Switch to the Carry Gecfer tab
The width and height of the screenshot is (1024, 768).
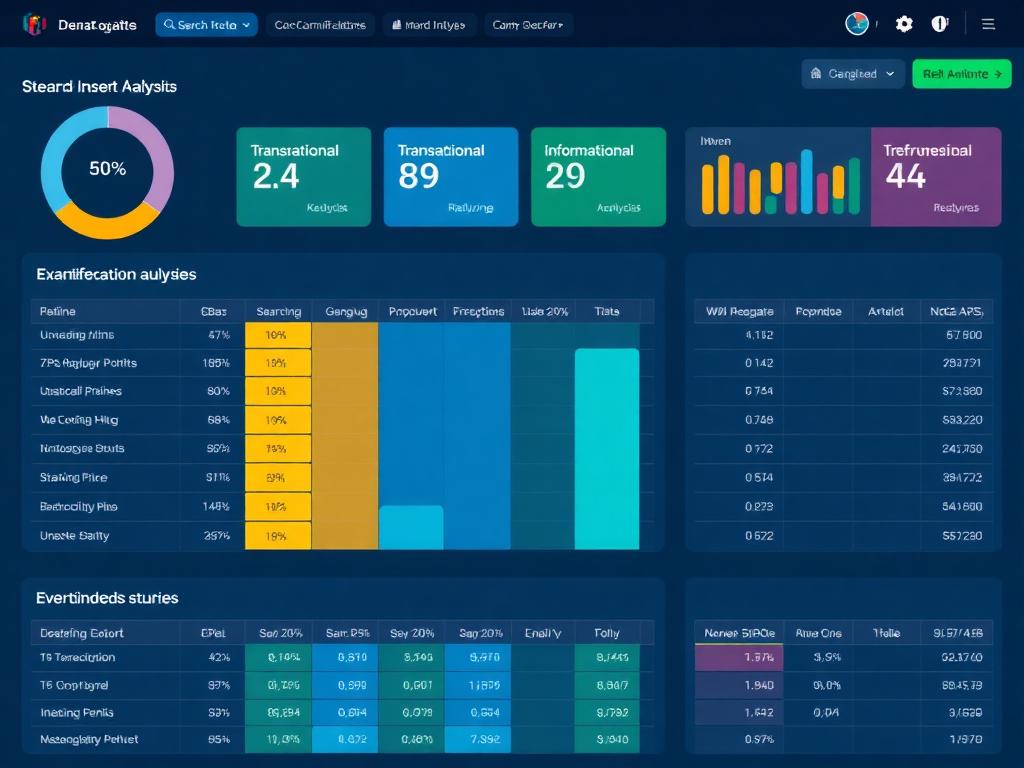coord(527,25)
